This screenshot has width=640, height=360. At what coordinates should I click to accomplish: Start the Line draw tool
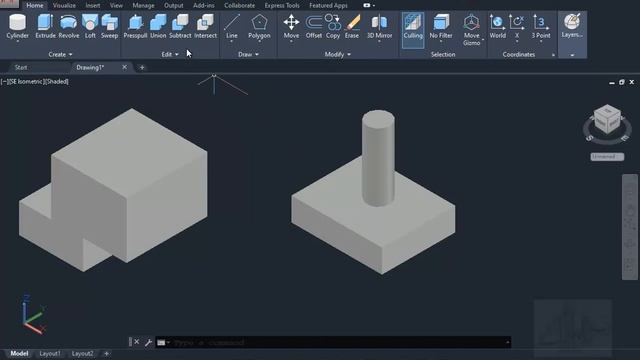click(232, 27)
